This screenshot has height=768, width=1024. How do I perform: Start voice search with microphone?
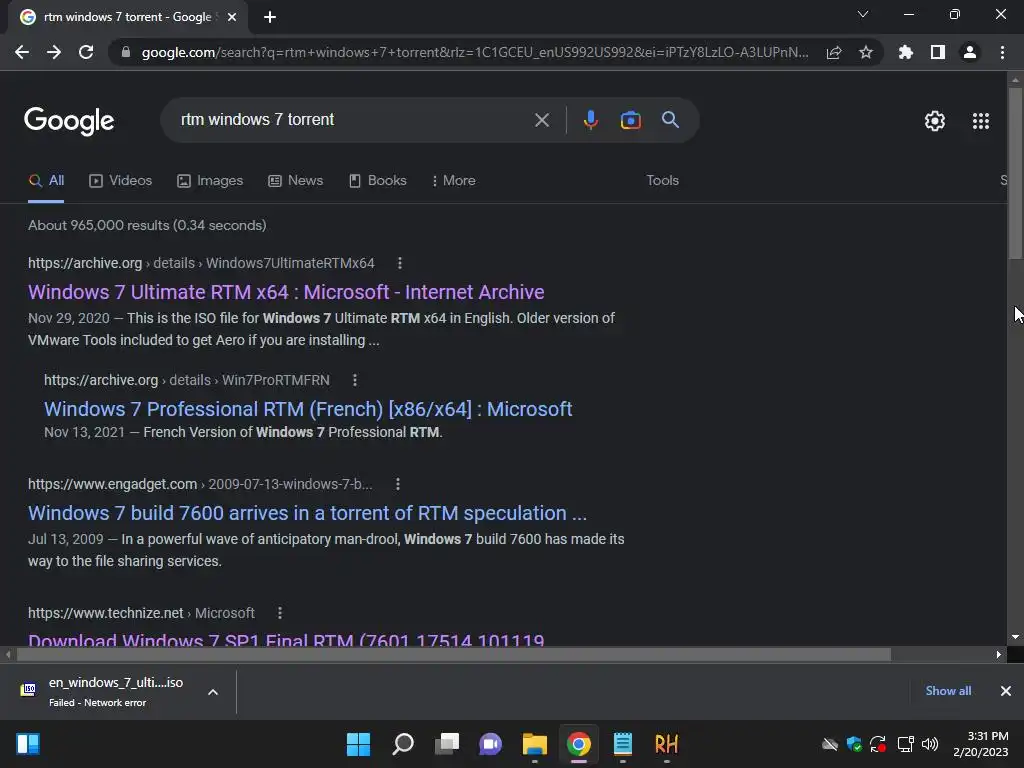pos(590,120)
